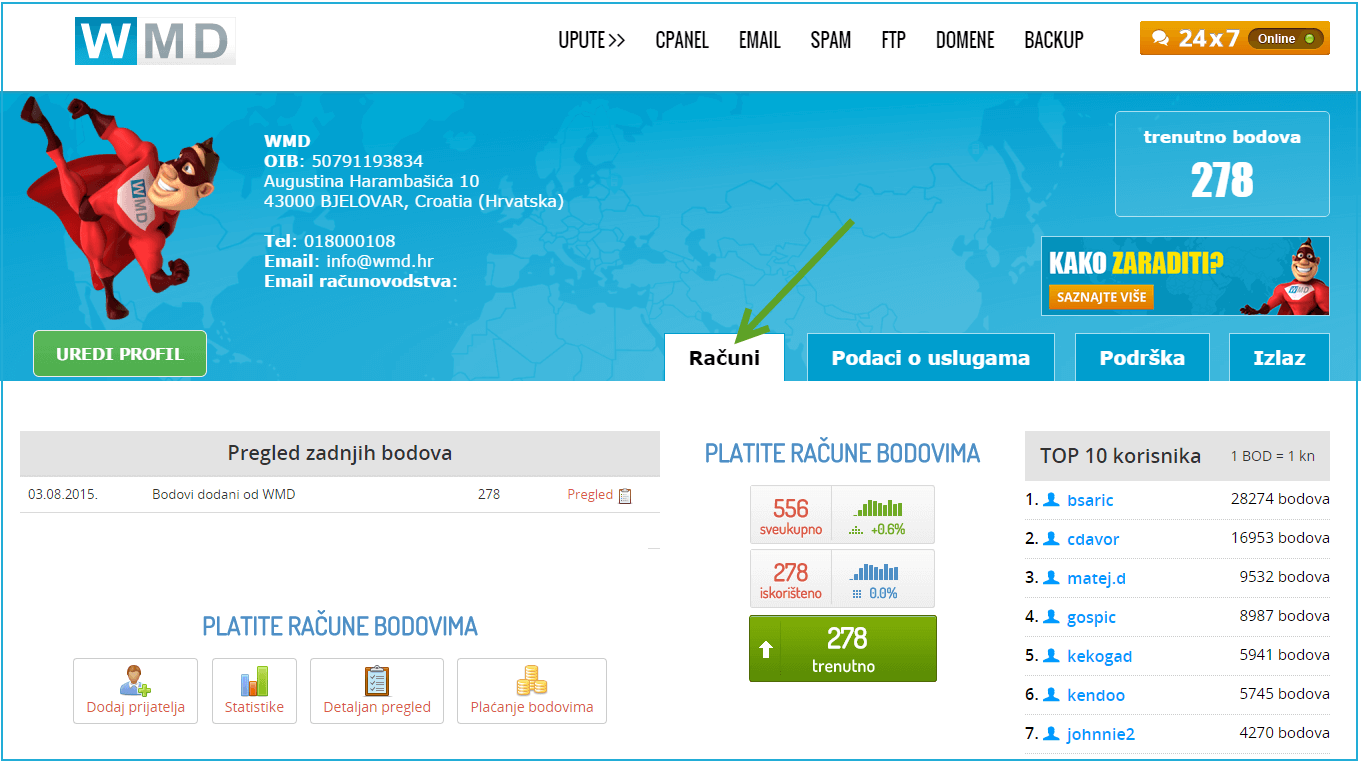Click user icon beside kekogad
Viewport: 1361px width, 763px height.
pos(1051,655)
